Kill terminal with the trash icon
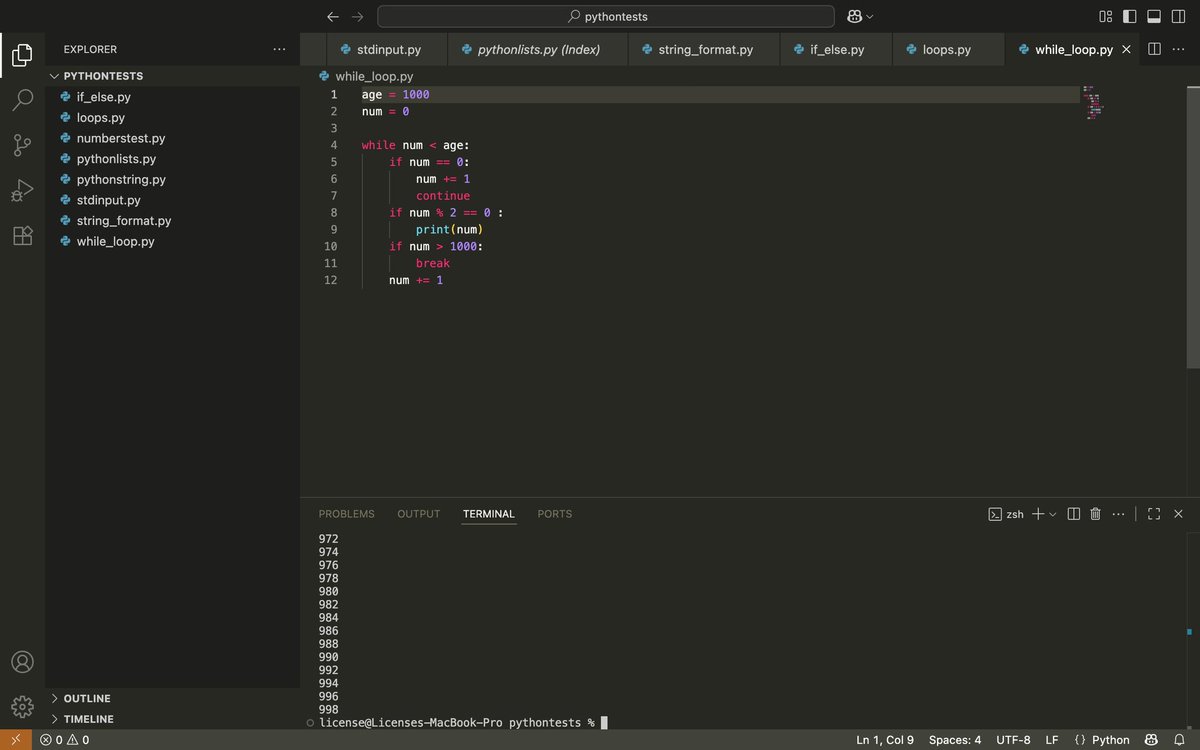The height and width of the screenshot is (750, 1200). point(1095,514)
